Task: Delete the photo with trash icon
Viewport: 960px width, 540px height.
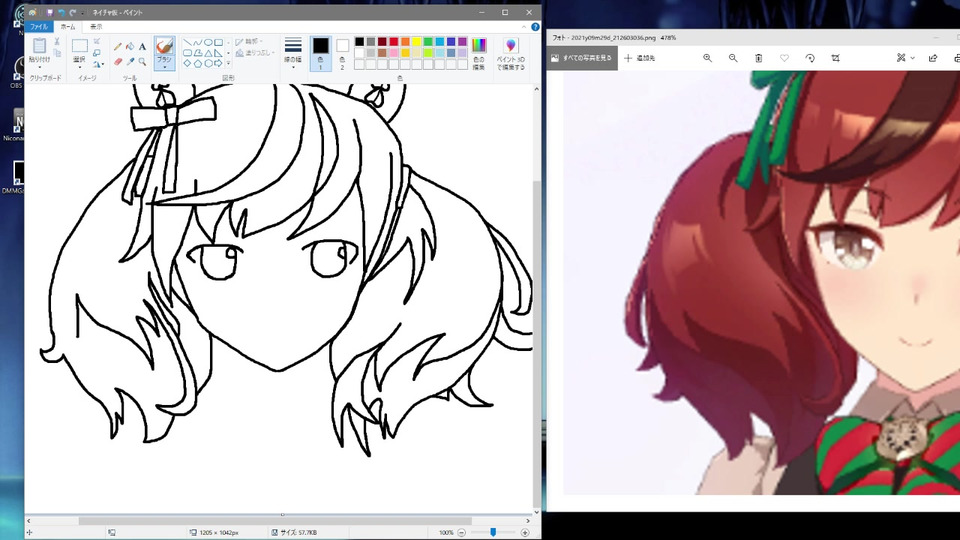Action: [x=759, y=58]
